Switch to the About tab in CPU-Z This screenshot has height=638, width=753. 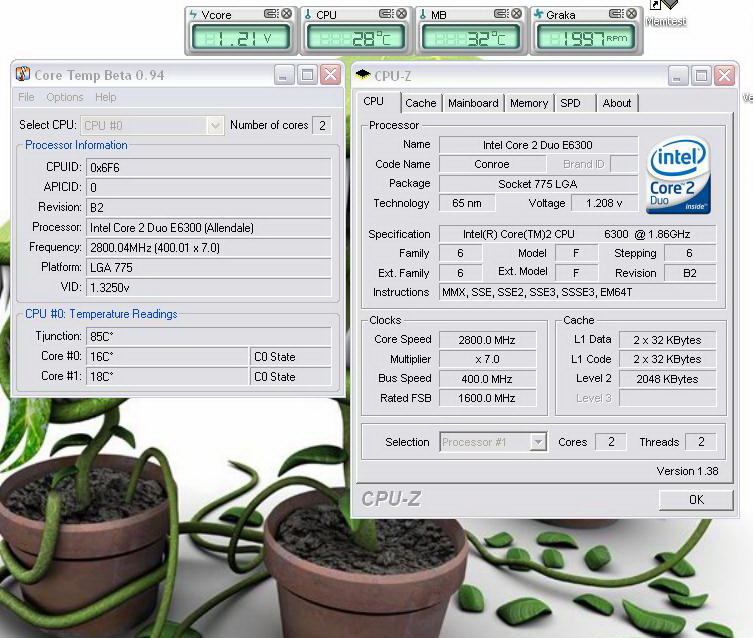tap(617, 103)
